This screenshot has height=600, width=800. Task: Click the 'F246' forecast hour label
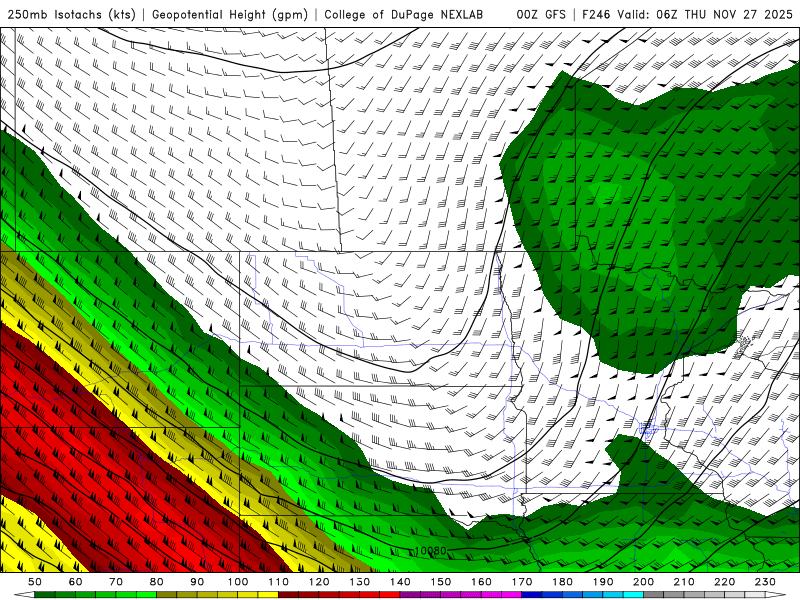point(596,14)
